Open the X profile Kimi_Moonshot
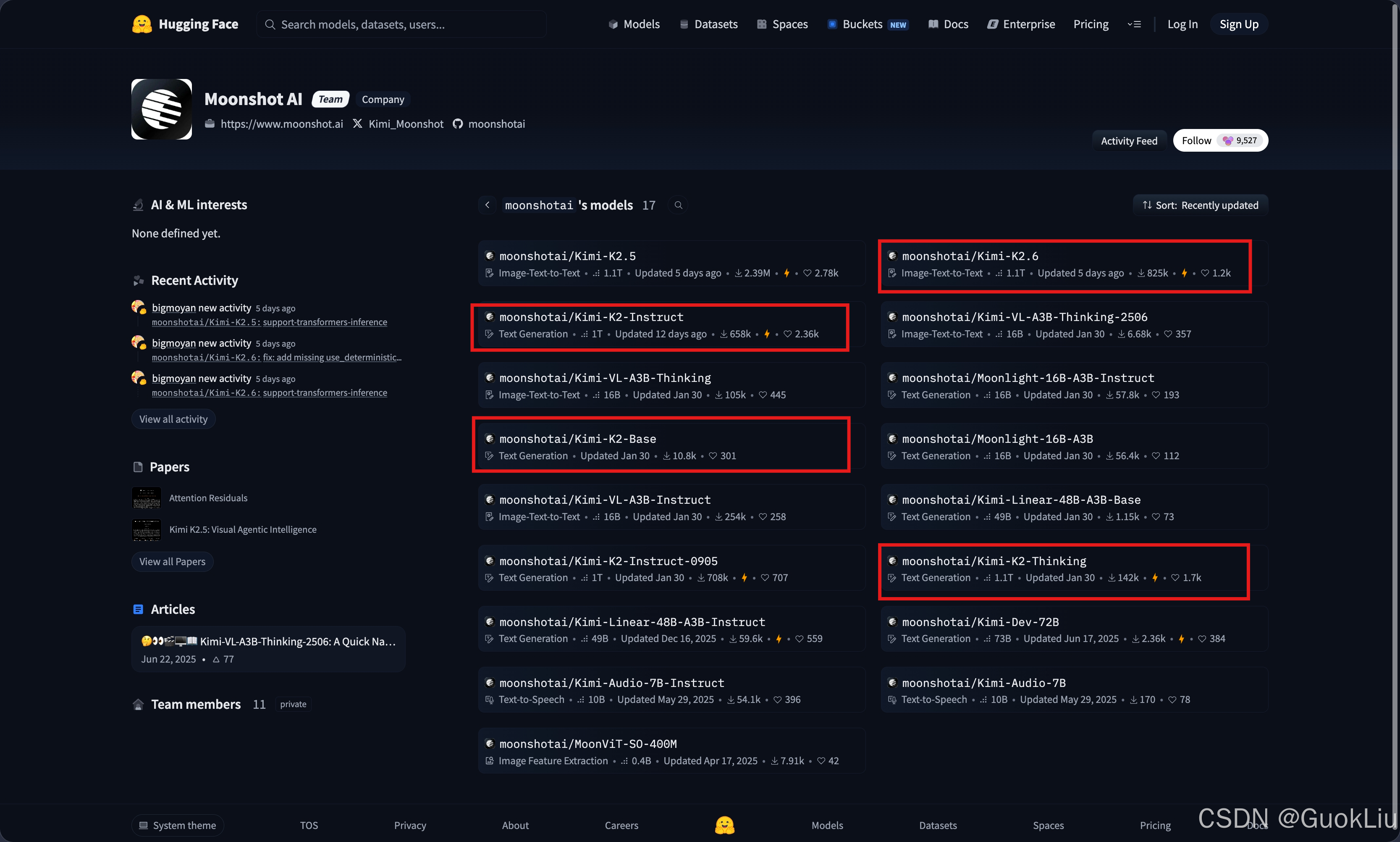Screen dimensions: 1400x842 click(x=398, y=124)
